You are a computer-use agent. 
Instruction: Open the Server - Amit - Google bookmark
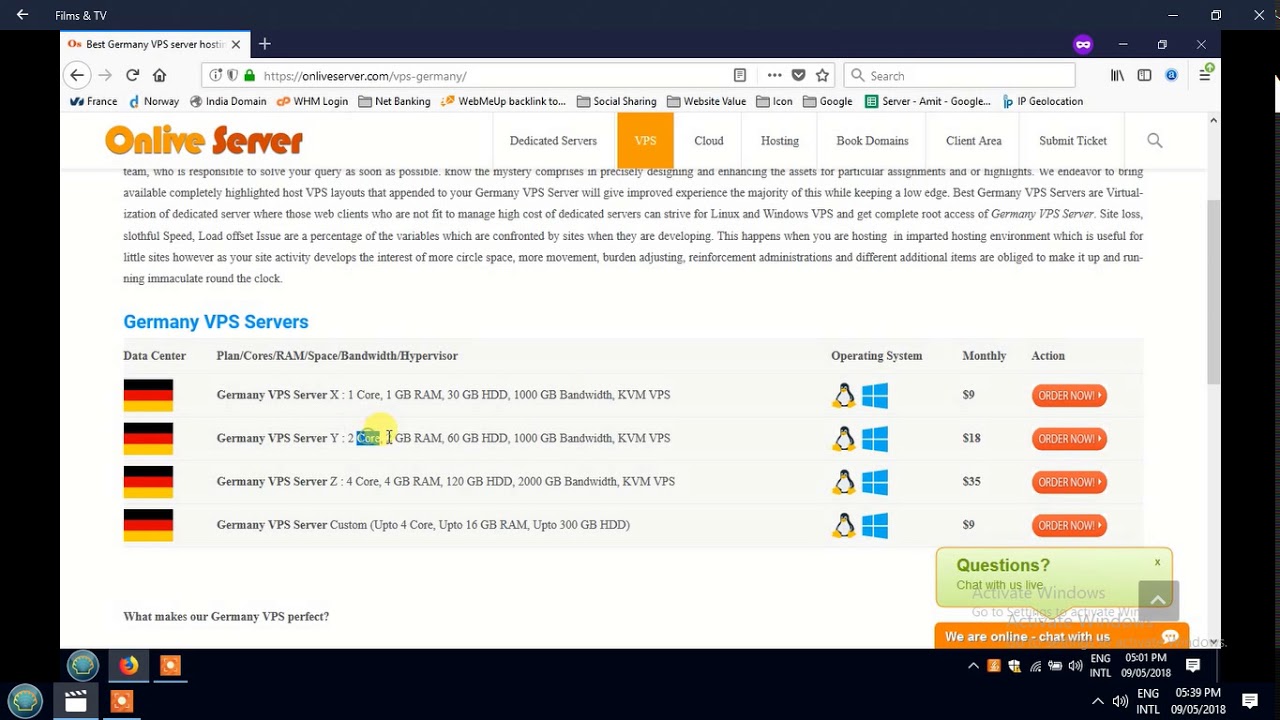click(928, 101)
